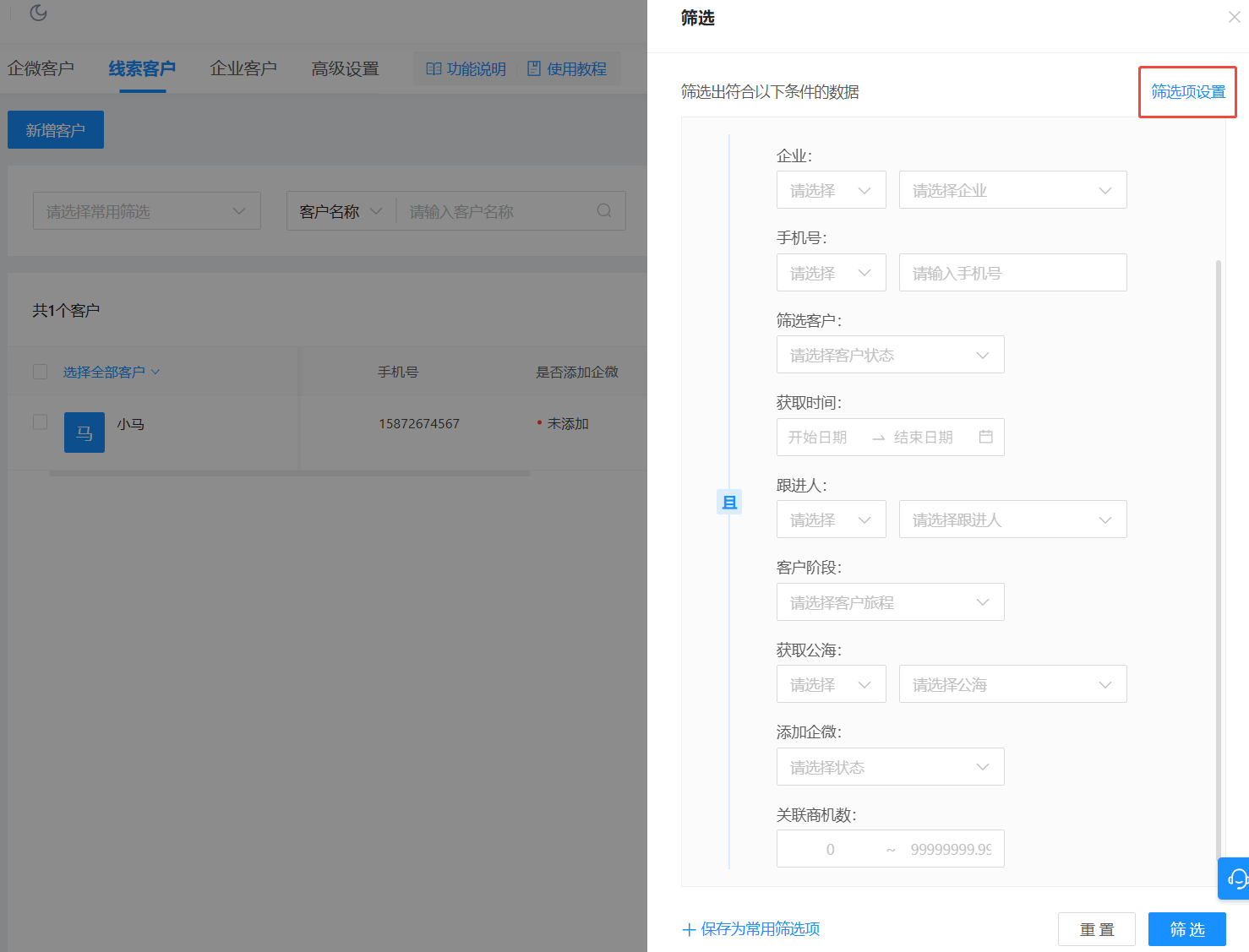Click the 小马 customer avatar
Viewport: 1249px width, 952px height.
point(85,432)
